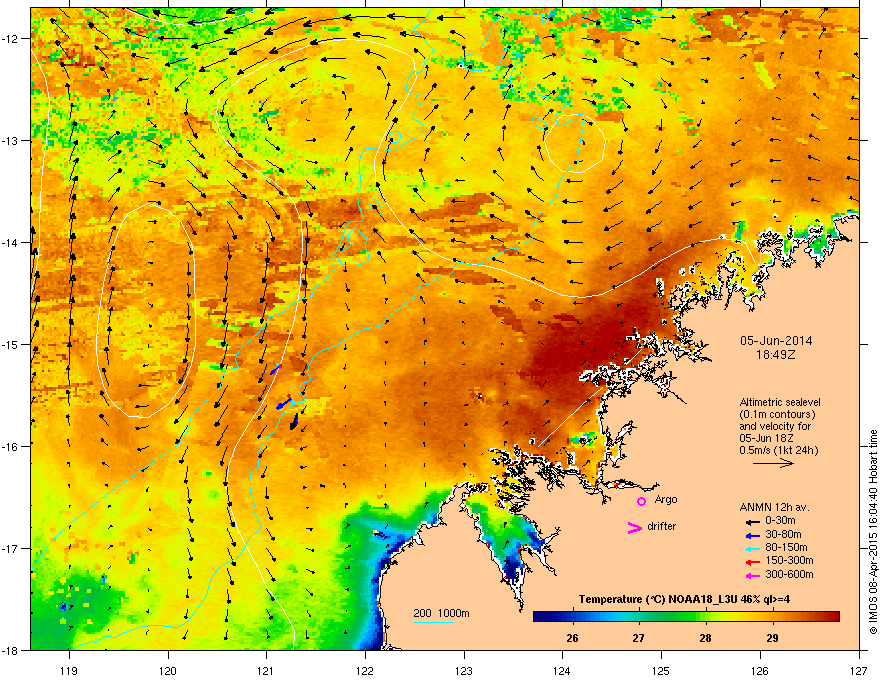Screen dimensions: 880x680
Task: Click longitude axis label "120"
Action: 168,670
